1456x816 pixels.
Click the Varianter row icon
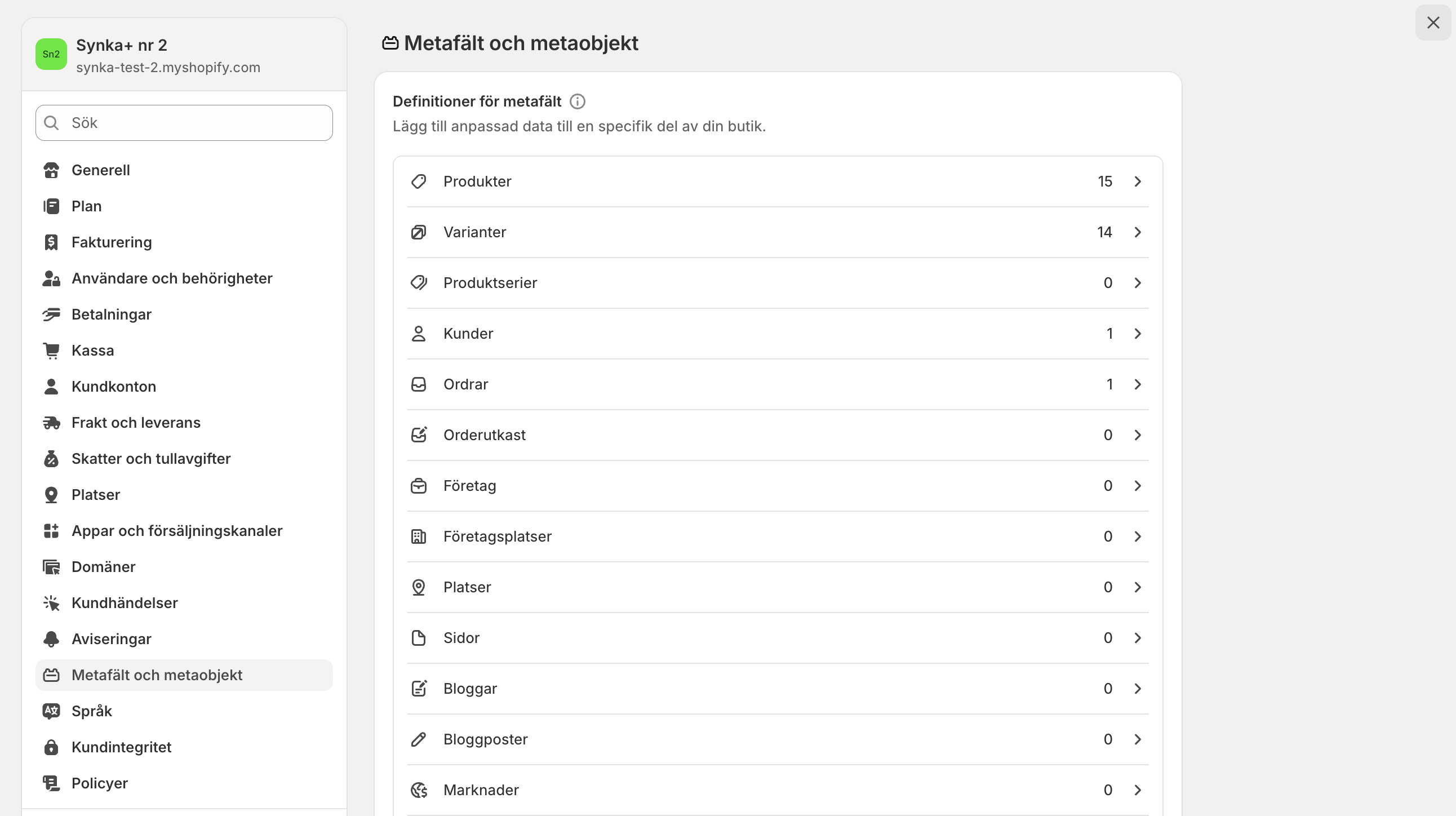[x=419, y=232]
